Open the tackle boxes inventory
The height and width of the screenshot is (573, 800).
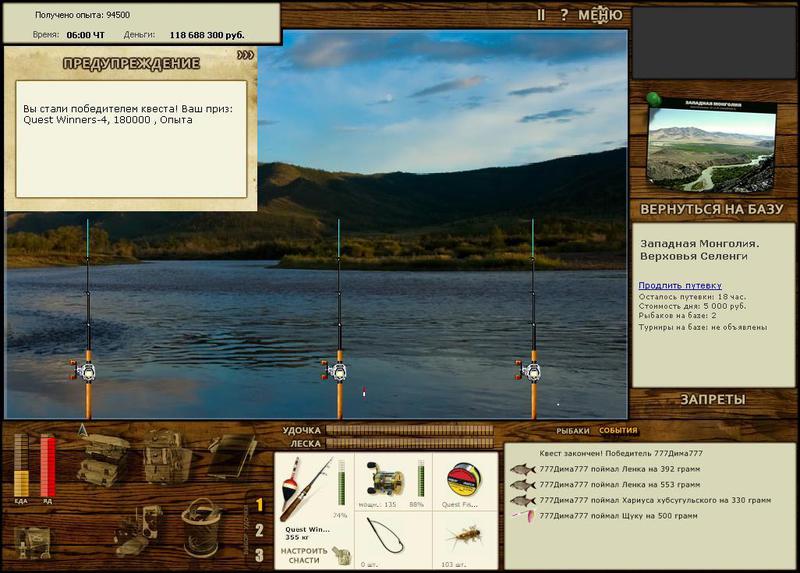click(x=103, y=459)
